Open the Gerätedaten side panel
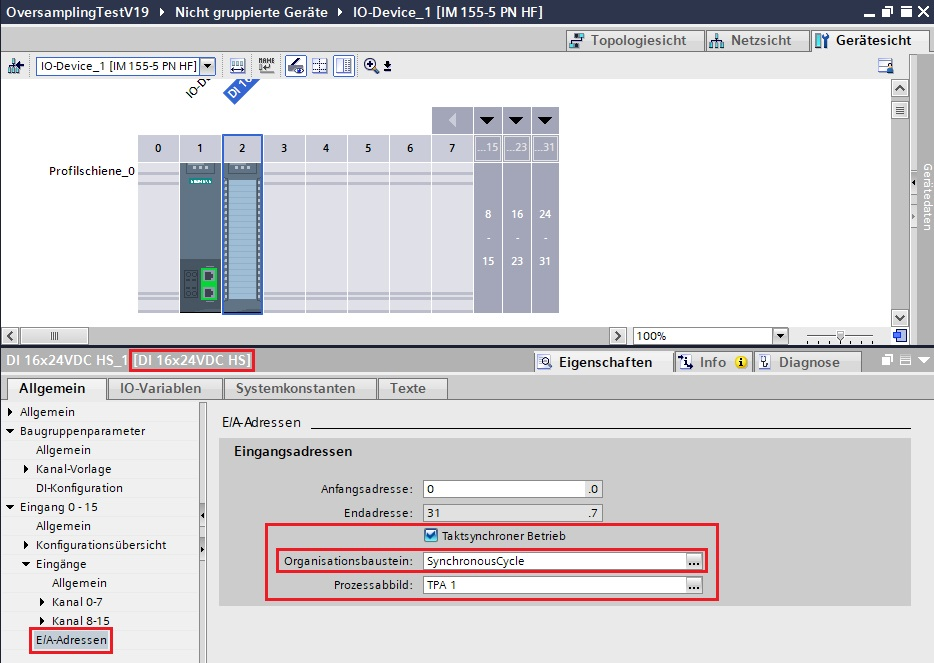The width and height of the screenshot is (934, 663). pyautogui.click(x=927, y=197)
